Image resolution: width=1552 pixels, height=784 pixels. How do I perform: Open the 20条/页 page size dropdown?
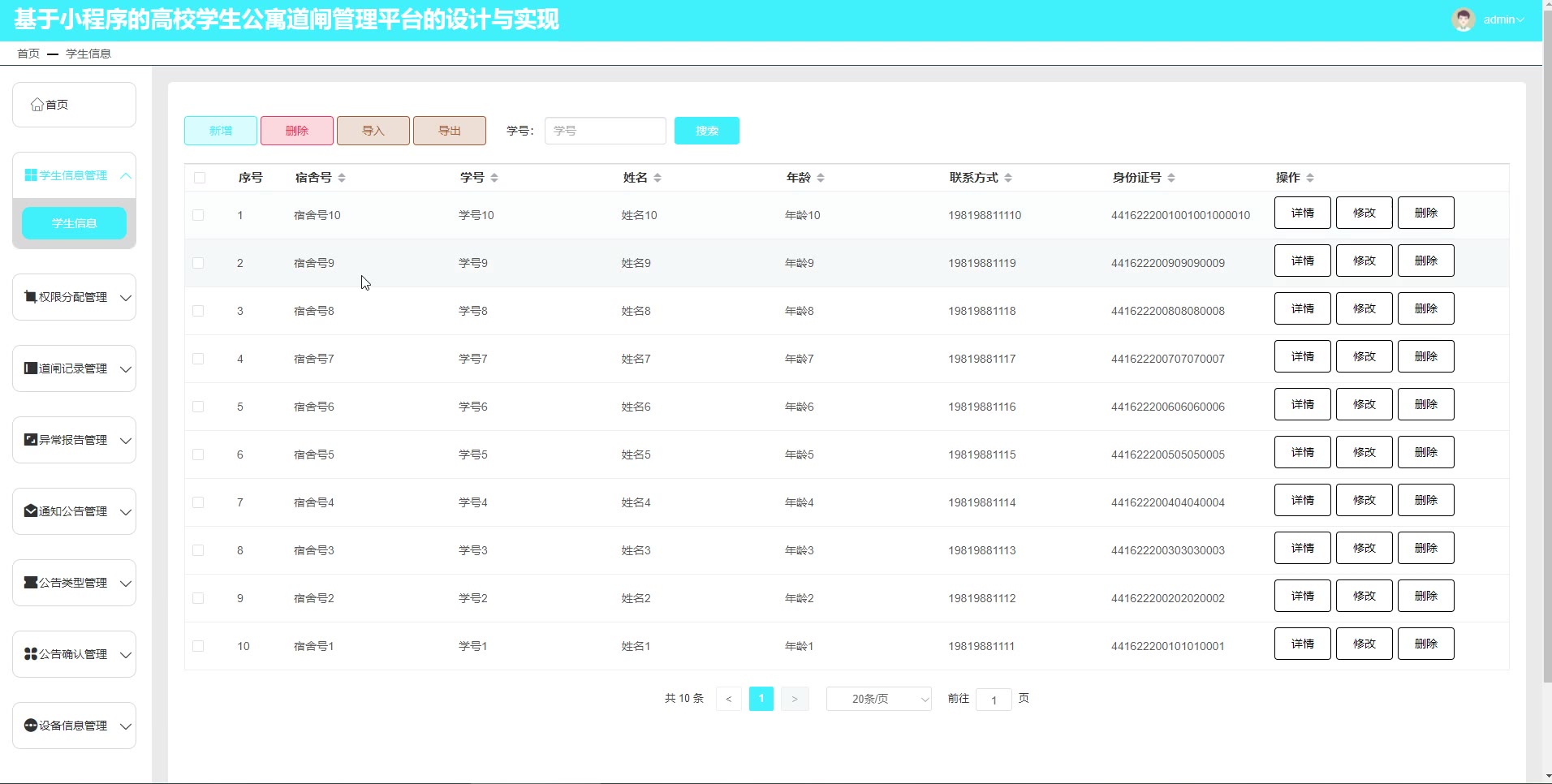(878, 699)
